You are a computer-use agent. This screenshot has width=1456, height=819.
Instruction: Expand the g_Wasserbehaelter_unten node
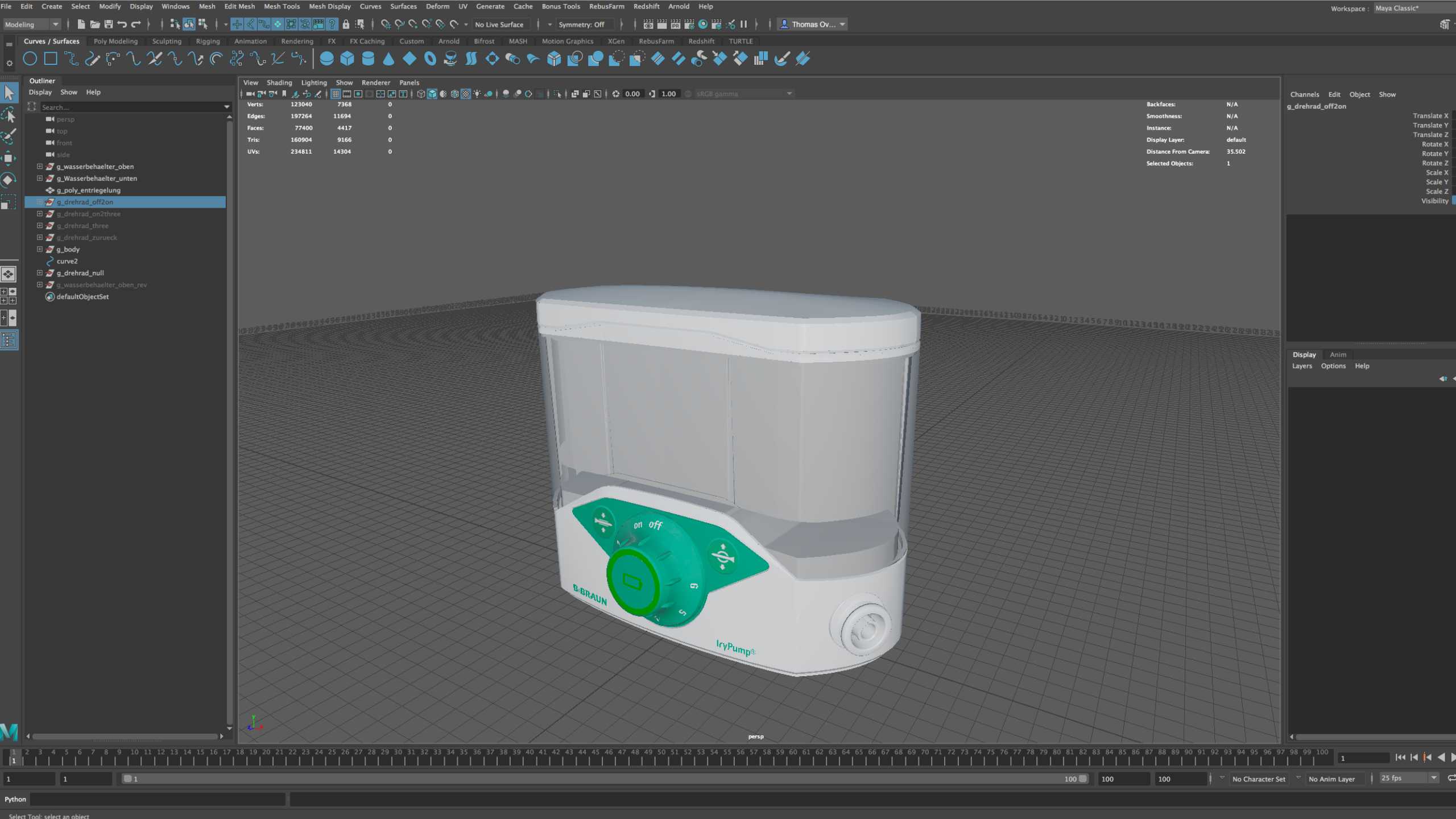pos(40,179)
